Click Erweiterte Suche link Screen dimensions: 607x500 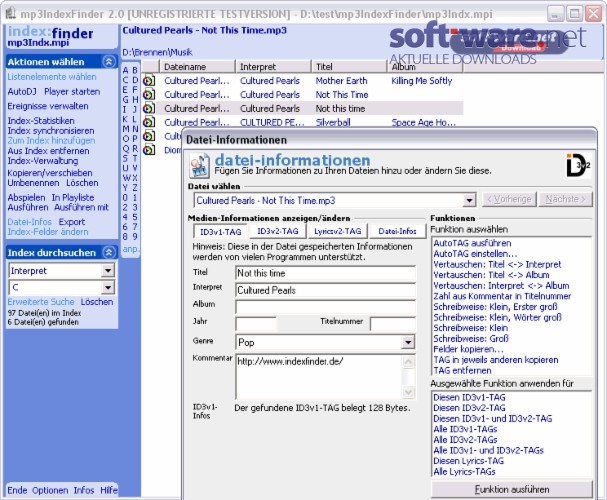pos(41,302)
